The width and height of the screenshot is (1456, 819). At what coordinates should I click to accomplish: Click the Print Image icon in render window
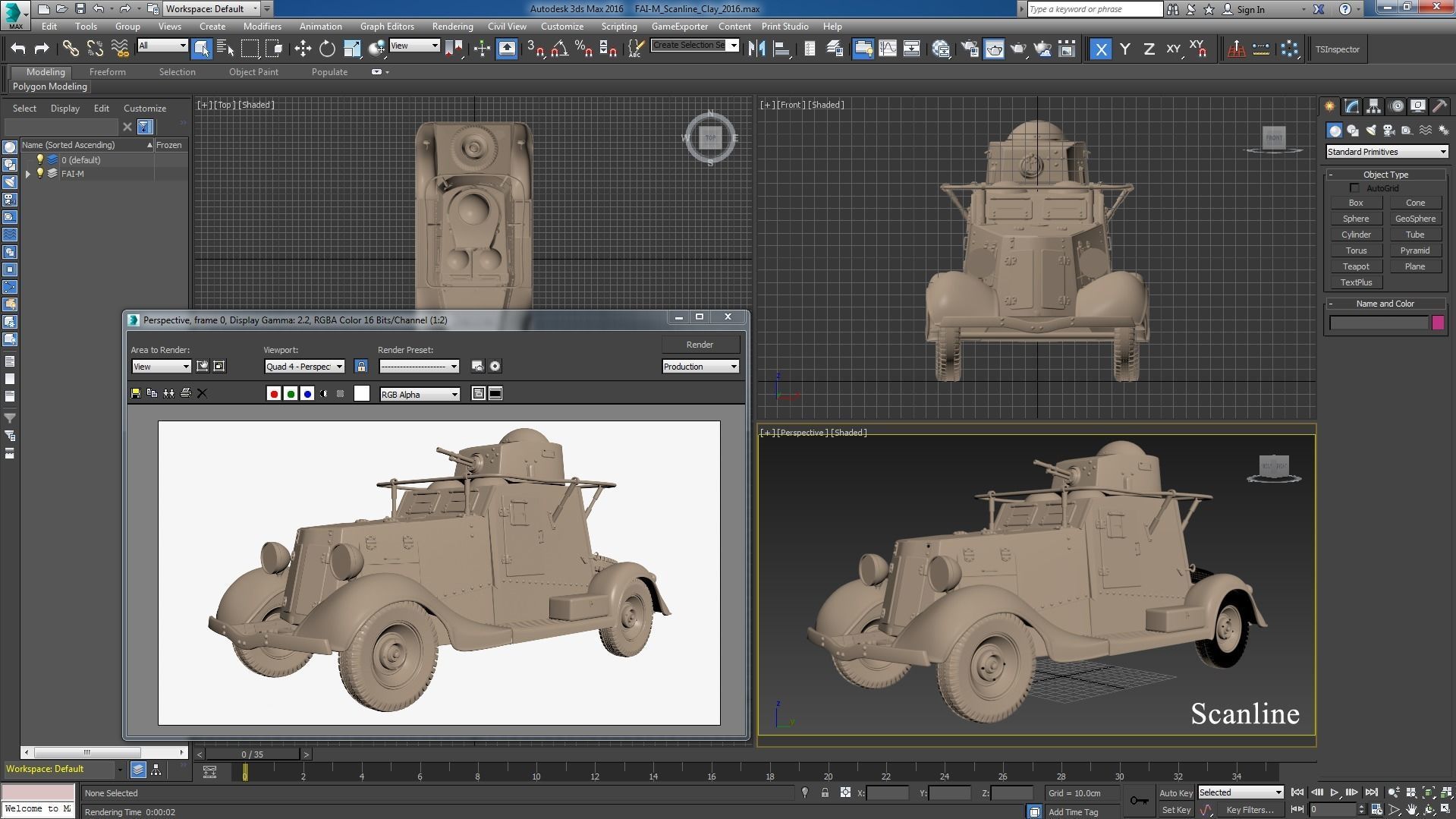(x=185, y=393)
